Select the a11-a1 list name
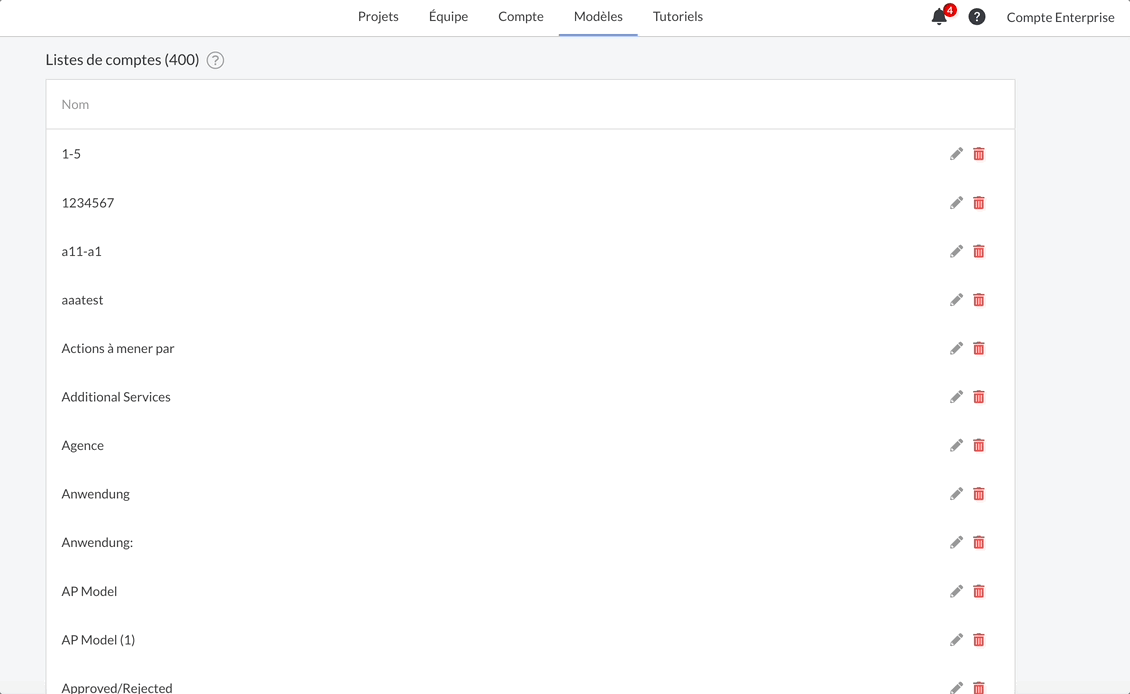The height and width of the screenshot is (694, 1130). 81,251
